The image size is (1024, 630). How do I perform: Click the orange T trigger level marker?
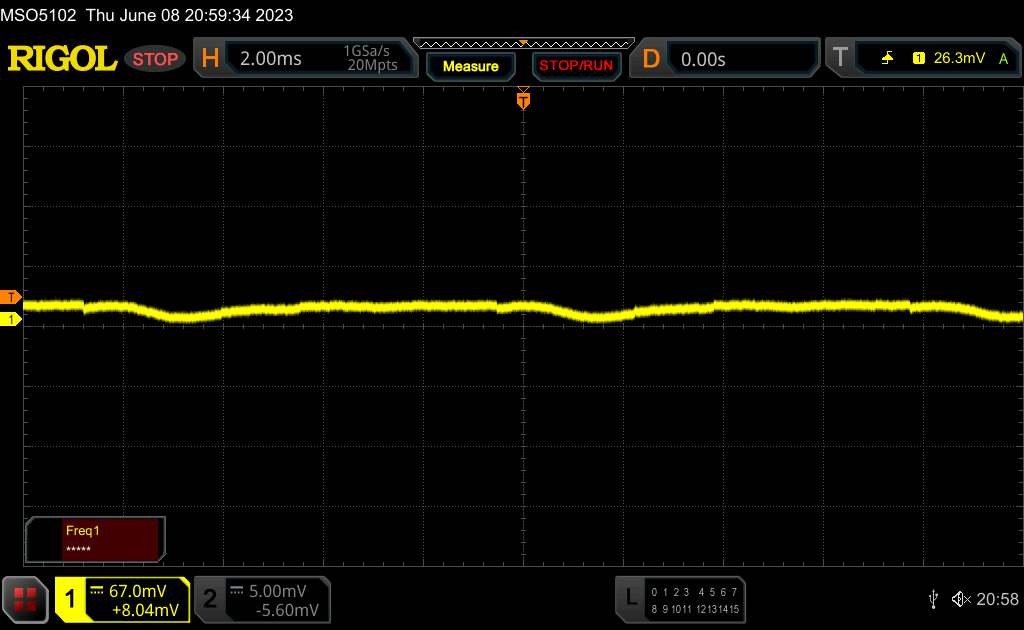point(11,297)
